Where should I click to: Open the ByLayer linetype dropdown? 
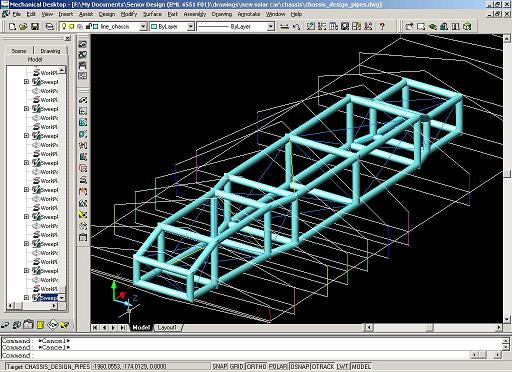click(x=271, y=26)
